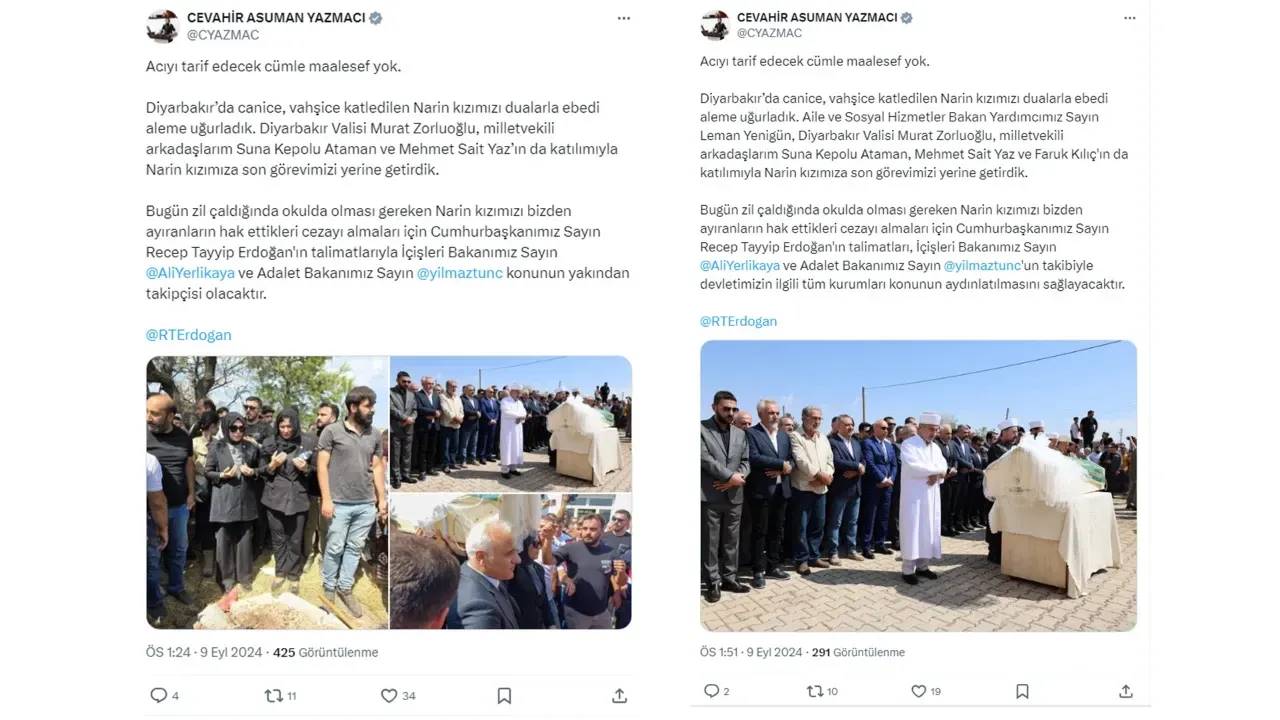Image resolution: width=1280 pixels, height=720 pixels.
Task: Open @yilmaztunc mention in right tweet
Action: point(982,265)
